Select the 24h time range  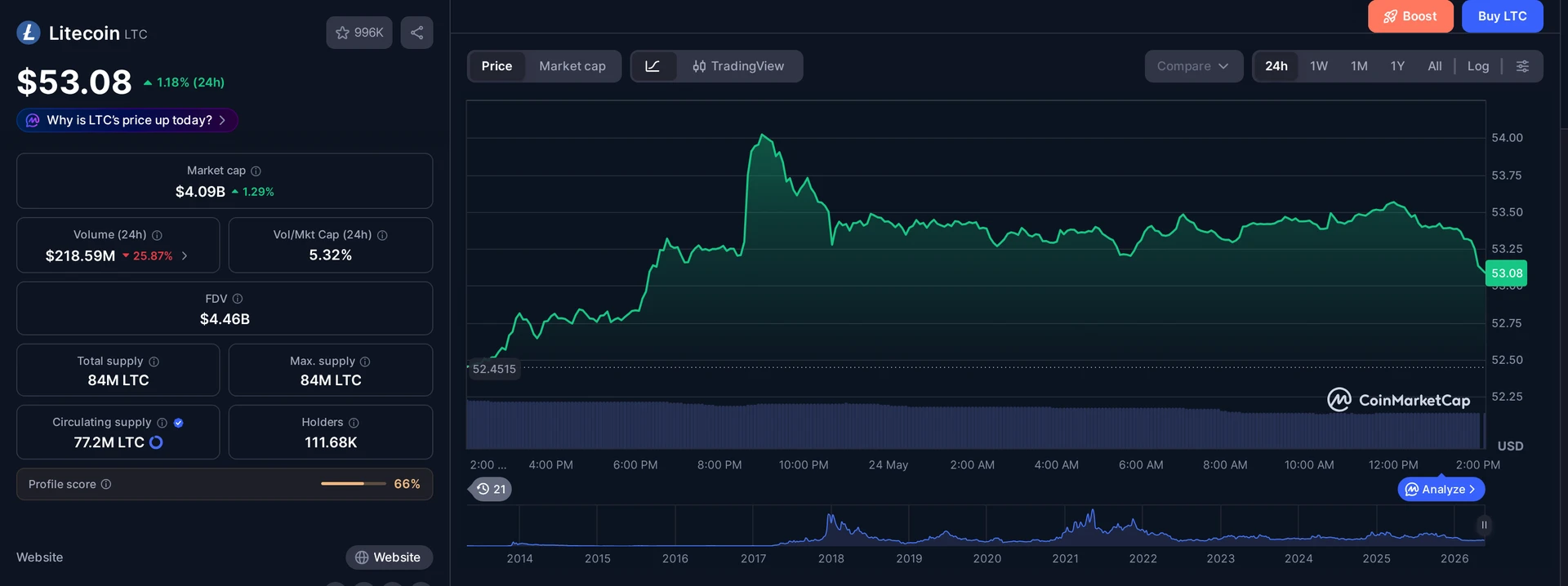click(x=1276, y=66)
